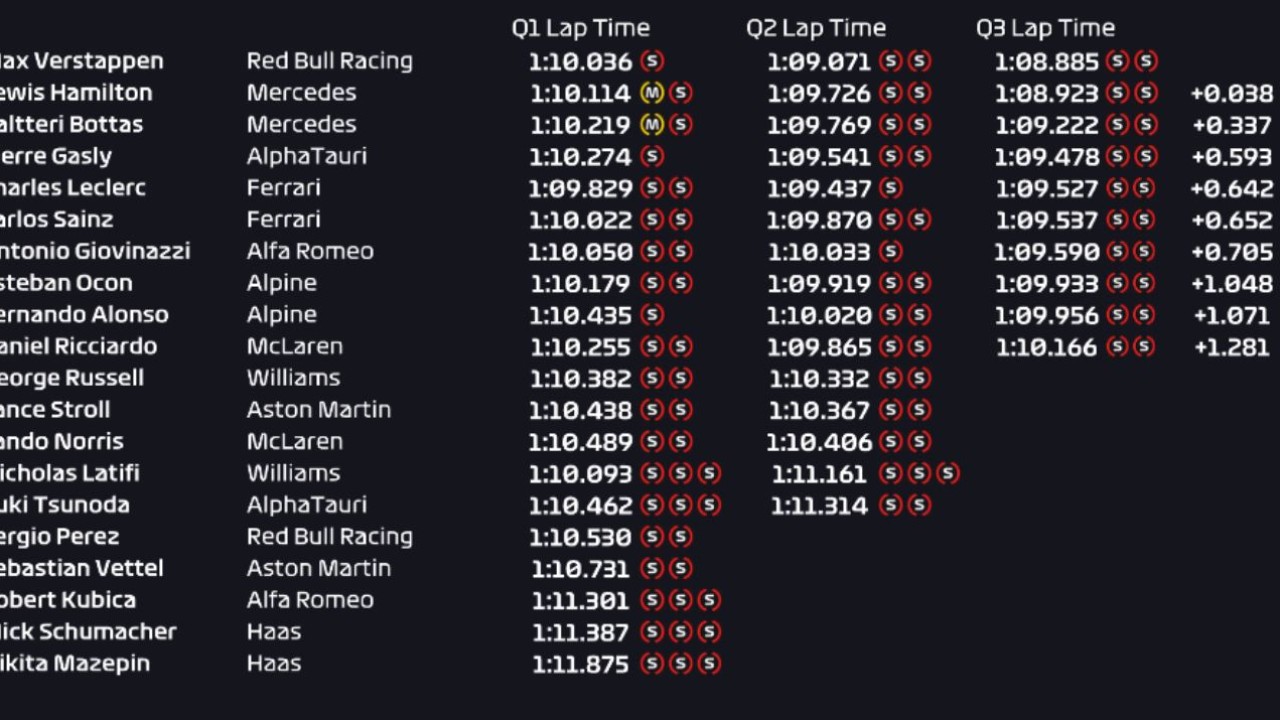Click the Q2 Lap Time column header
1280x720 pixels.
(x=816, y=28)
